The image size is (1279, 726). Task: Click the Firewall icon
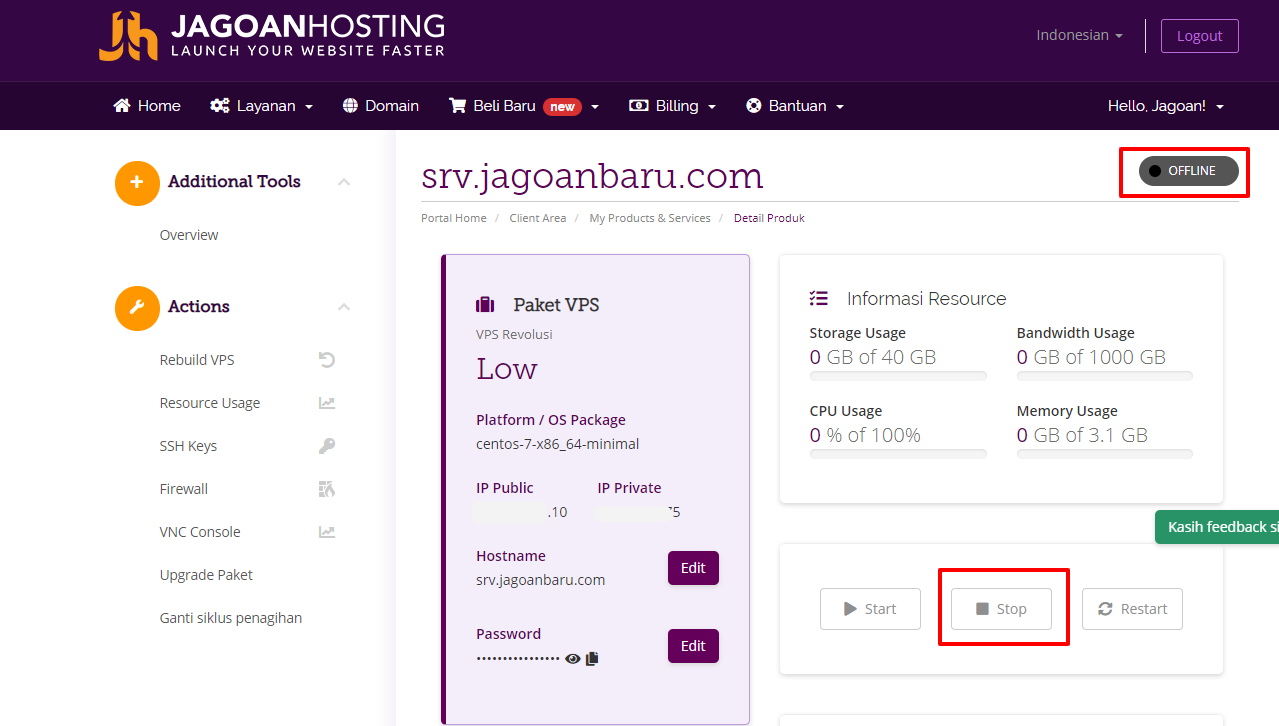click(327, 489)
